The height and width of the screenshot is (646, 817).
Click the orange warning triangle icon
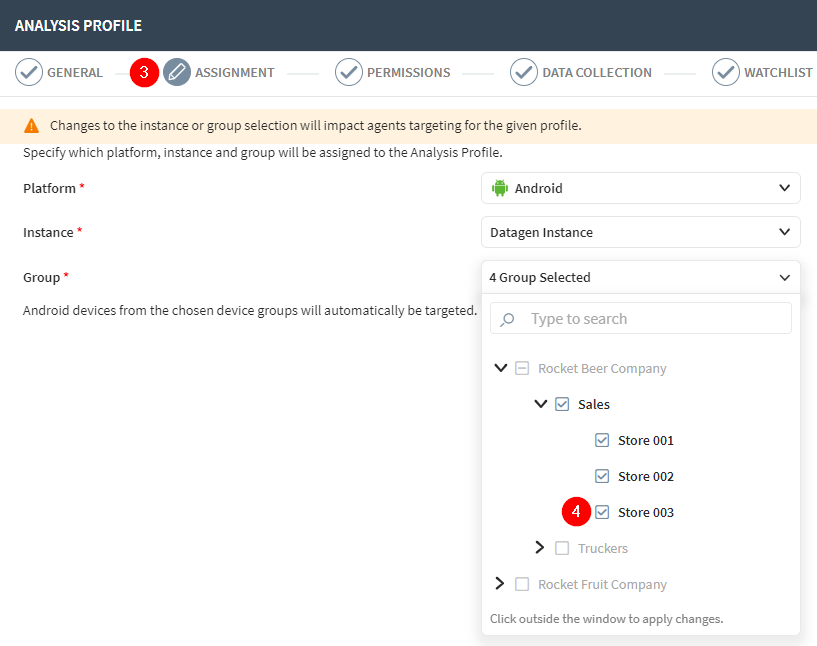pos(32,126)
